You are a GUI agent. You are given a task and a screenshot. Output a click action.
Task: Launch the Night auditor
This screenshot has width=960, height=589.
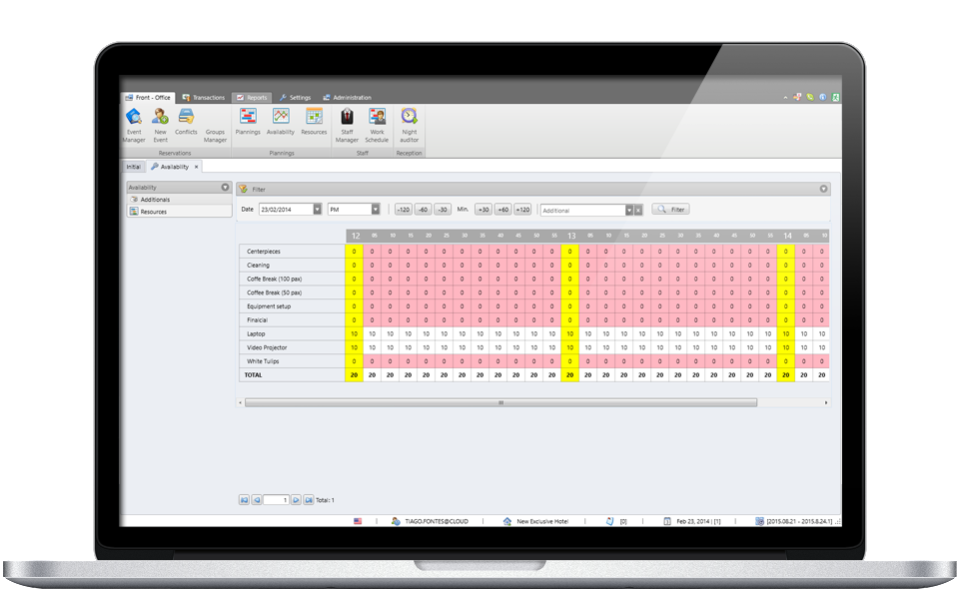pyautogui.click(x=409, y=126)
